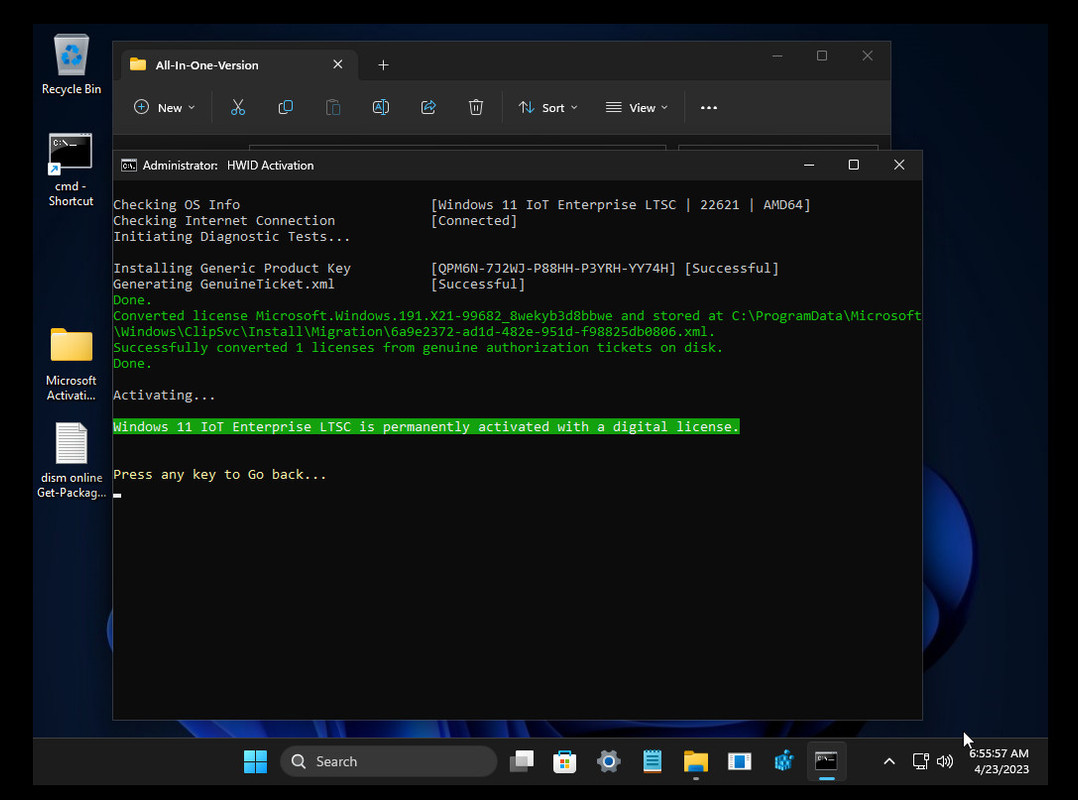Viewport: 1078px width, 800px height.
Task: Click the Delete trash icon in File Explorer
Action: (476, 107)
